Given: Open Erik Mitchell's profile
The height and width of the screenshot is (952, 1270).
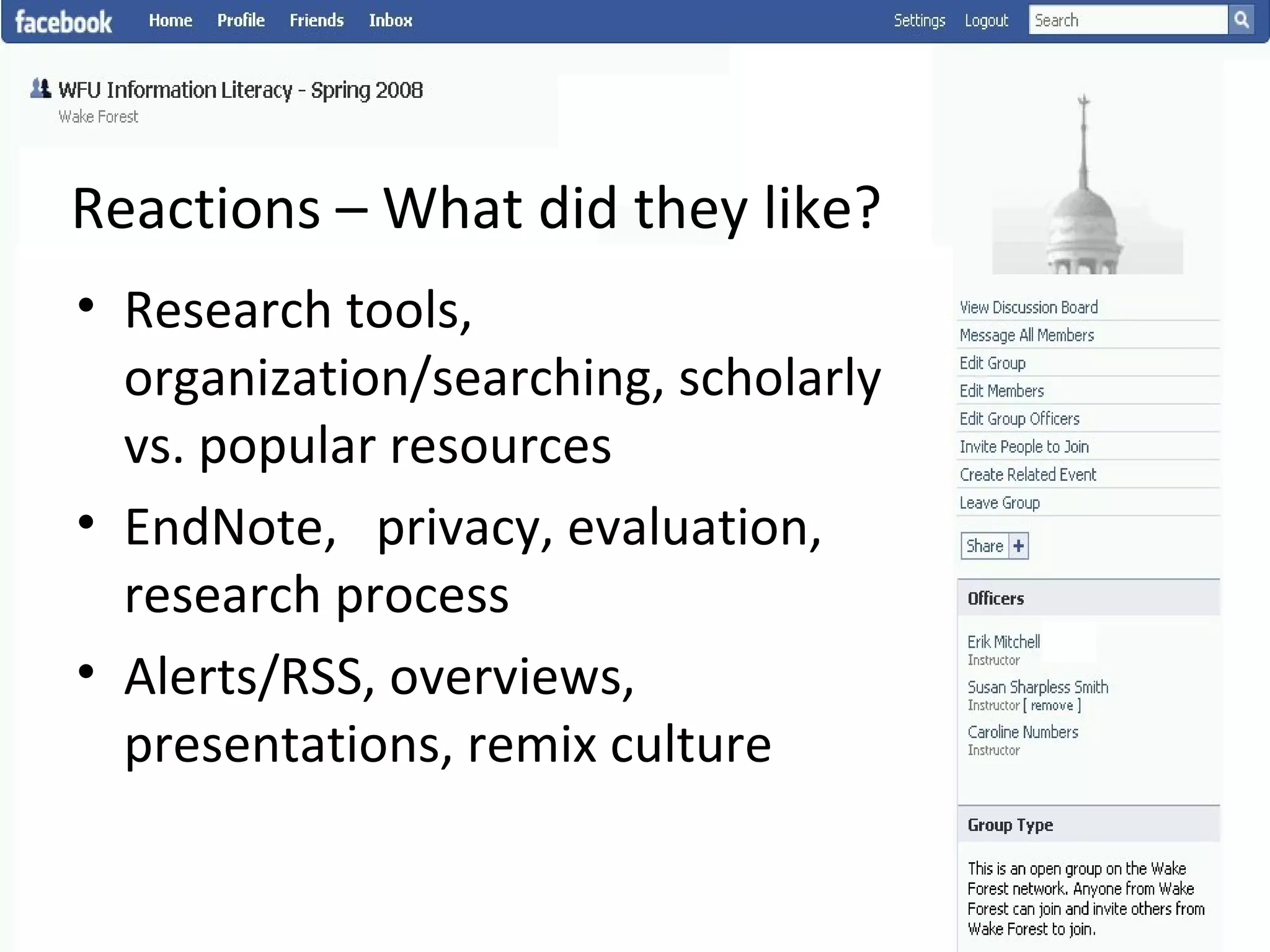Looking at the screenshot, I should click(x=1003, y=641).
